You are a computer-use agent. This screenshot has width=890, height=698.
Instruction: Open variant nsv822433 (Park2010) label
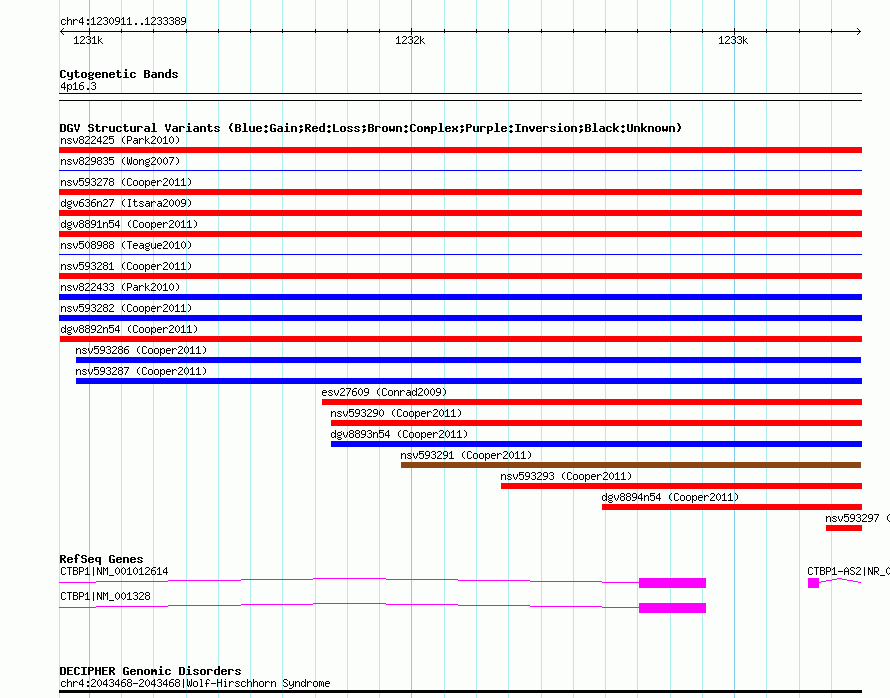pyautogui.click(x=120, y=287)
